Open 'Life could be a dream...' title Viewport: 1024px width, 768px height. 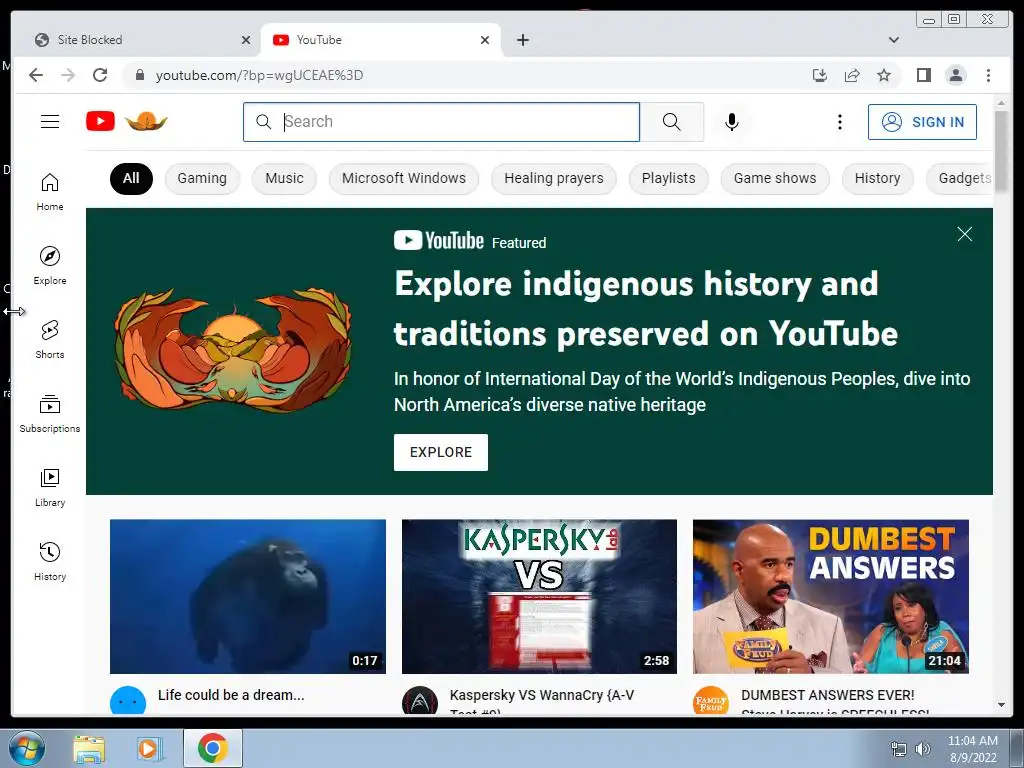[231, 695]
